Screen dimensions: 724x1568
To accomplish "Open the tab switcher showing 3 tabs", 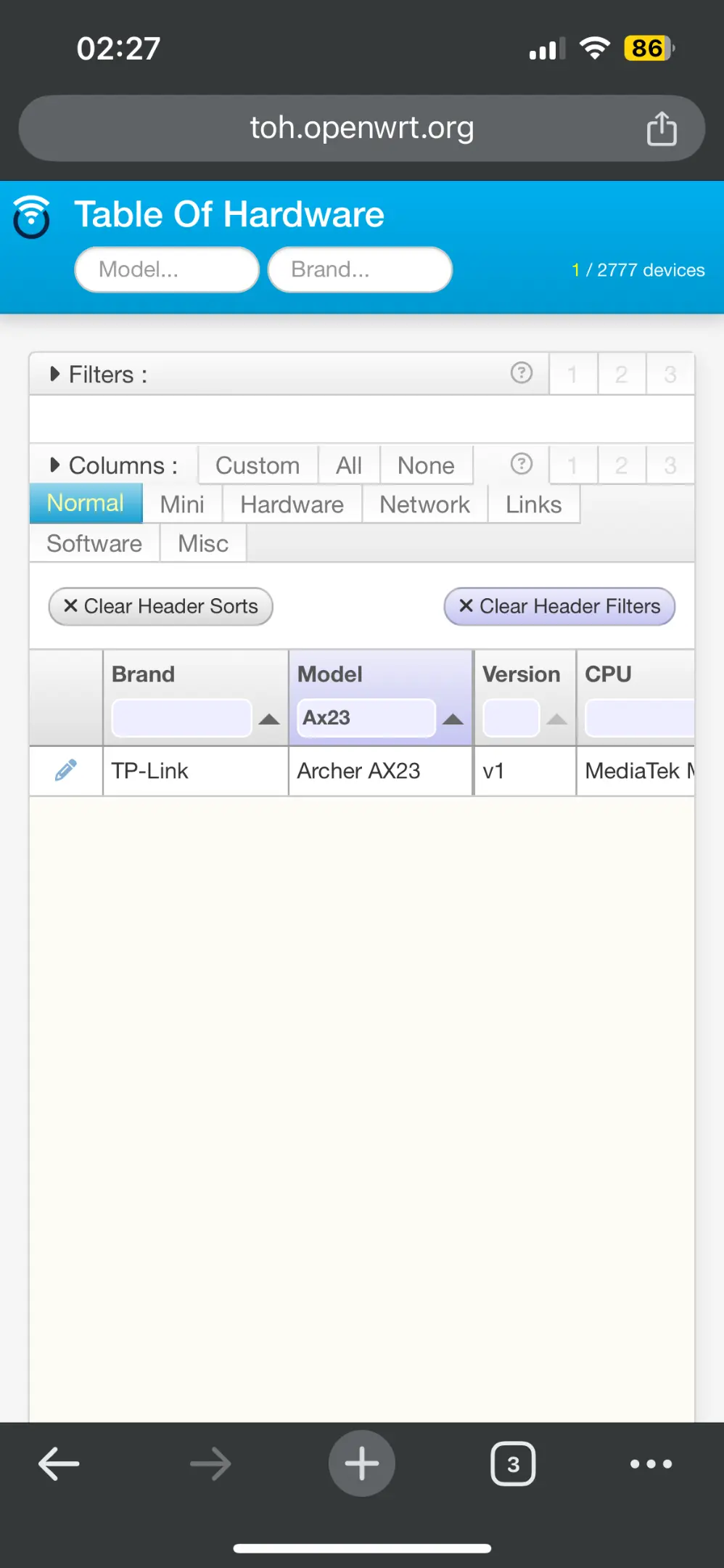I will point(513,1464).
